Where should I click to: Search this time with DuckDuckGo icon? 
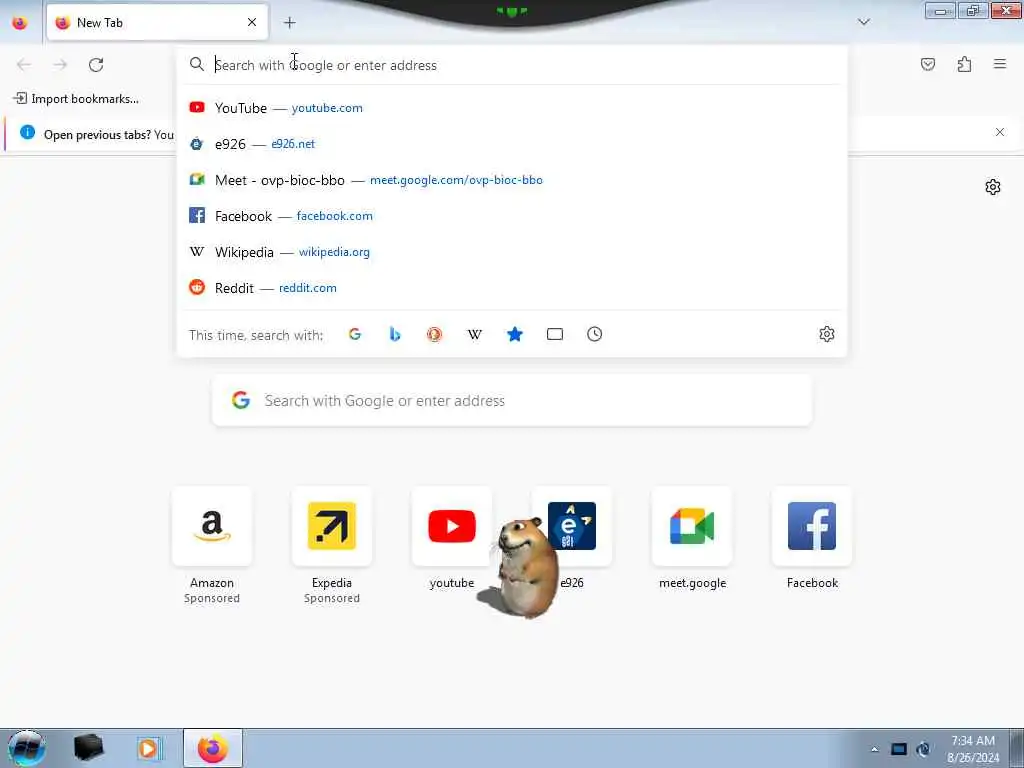click(x=434, y=334)
